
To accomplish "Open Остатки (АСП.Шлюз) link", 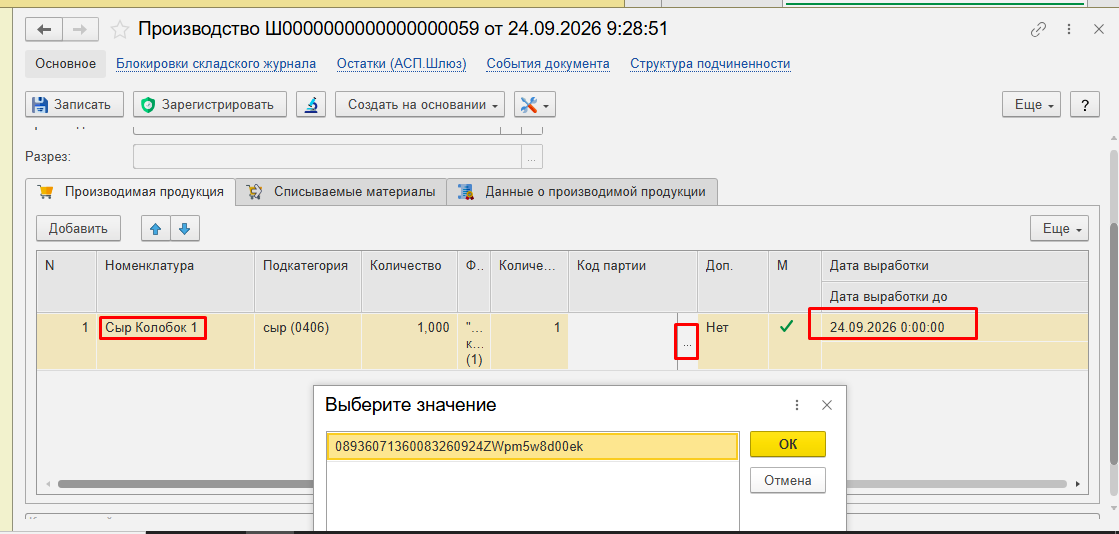I will (402, 64).
